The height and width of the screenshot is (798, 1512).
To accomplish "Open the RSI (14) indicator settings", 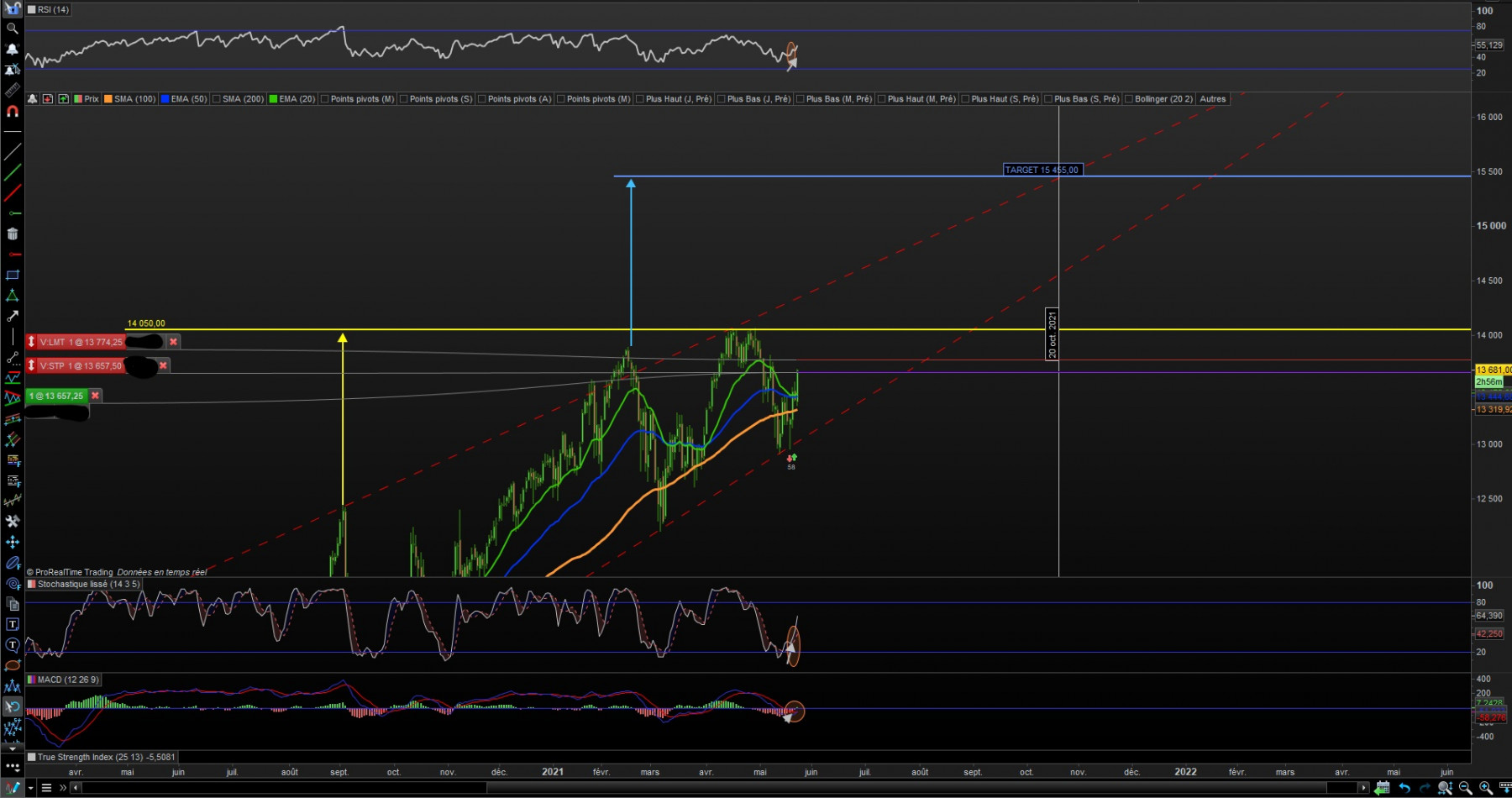I will coord(48,10).
